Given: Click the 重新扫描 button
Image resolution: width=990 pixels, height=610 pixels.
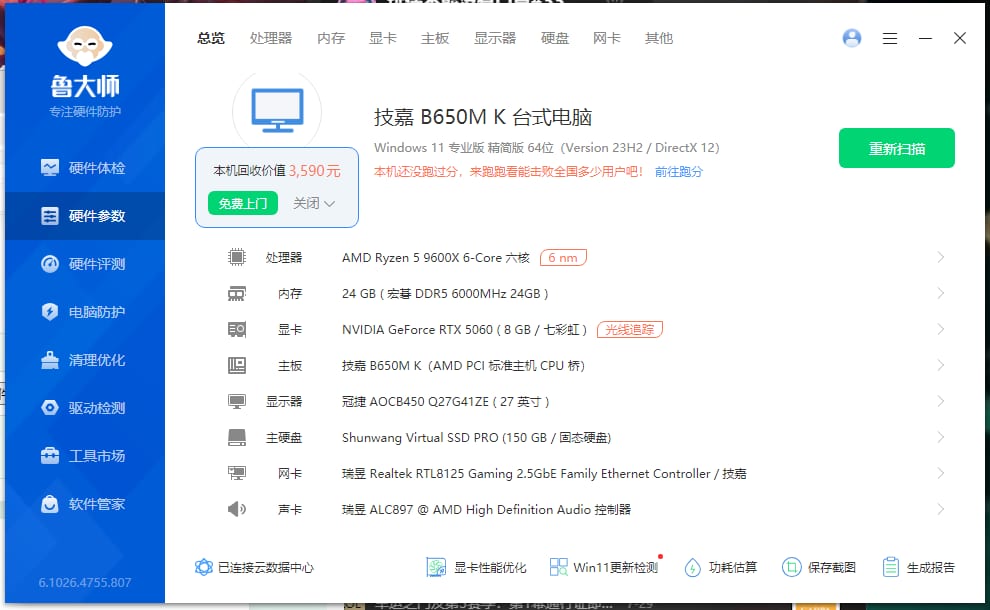Looking at the screenshot, I should 897,148.
